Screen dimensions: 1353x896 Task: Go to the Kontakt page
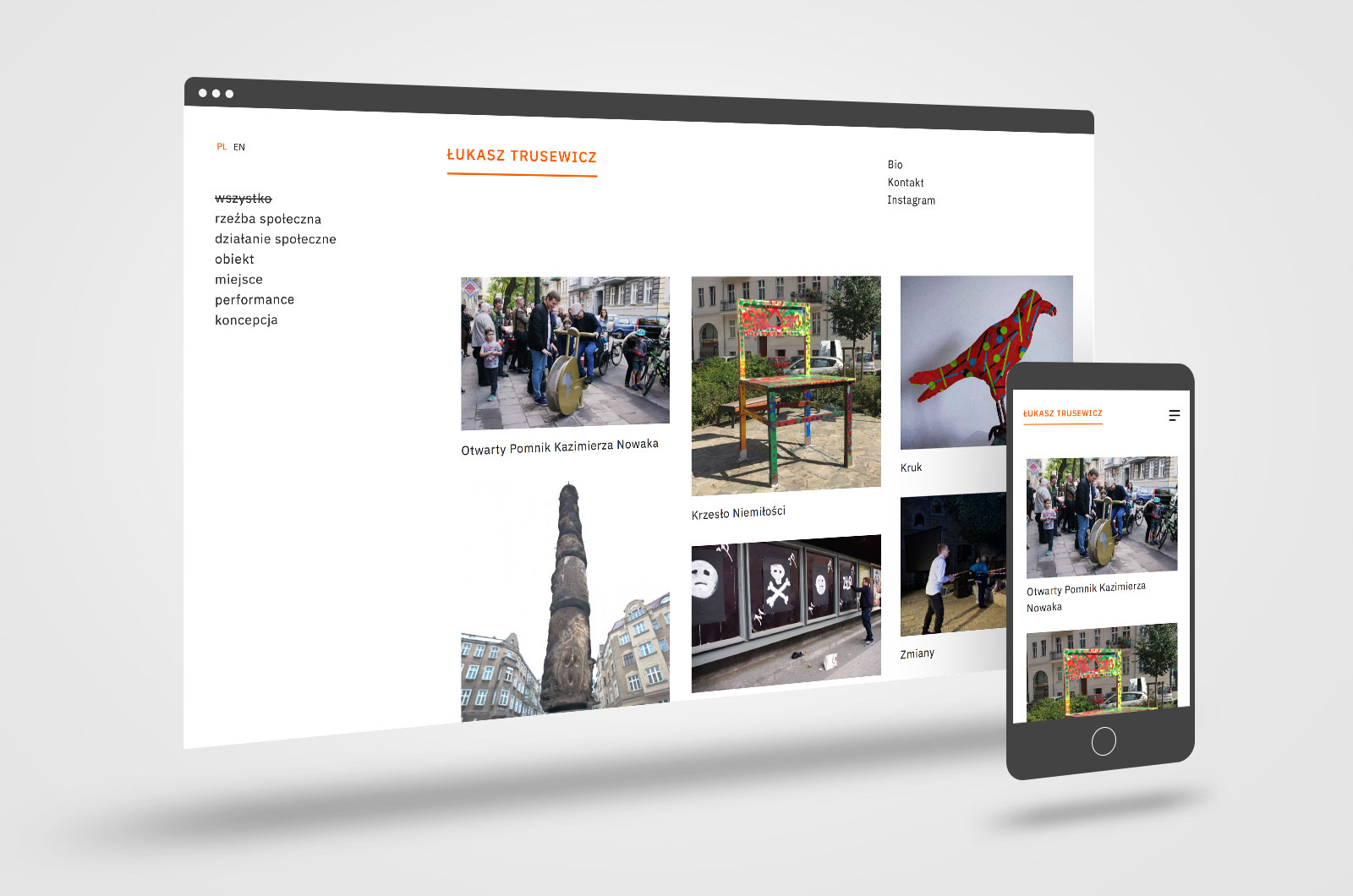(x=905, y=183)
